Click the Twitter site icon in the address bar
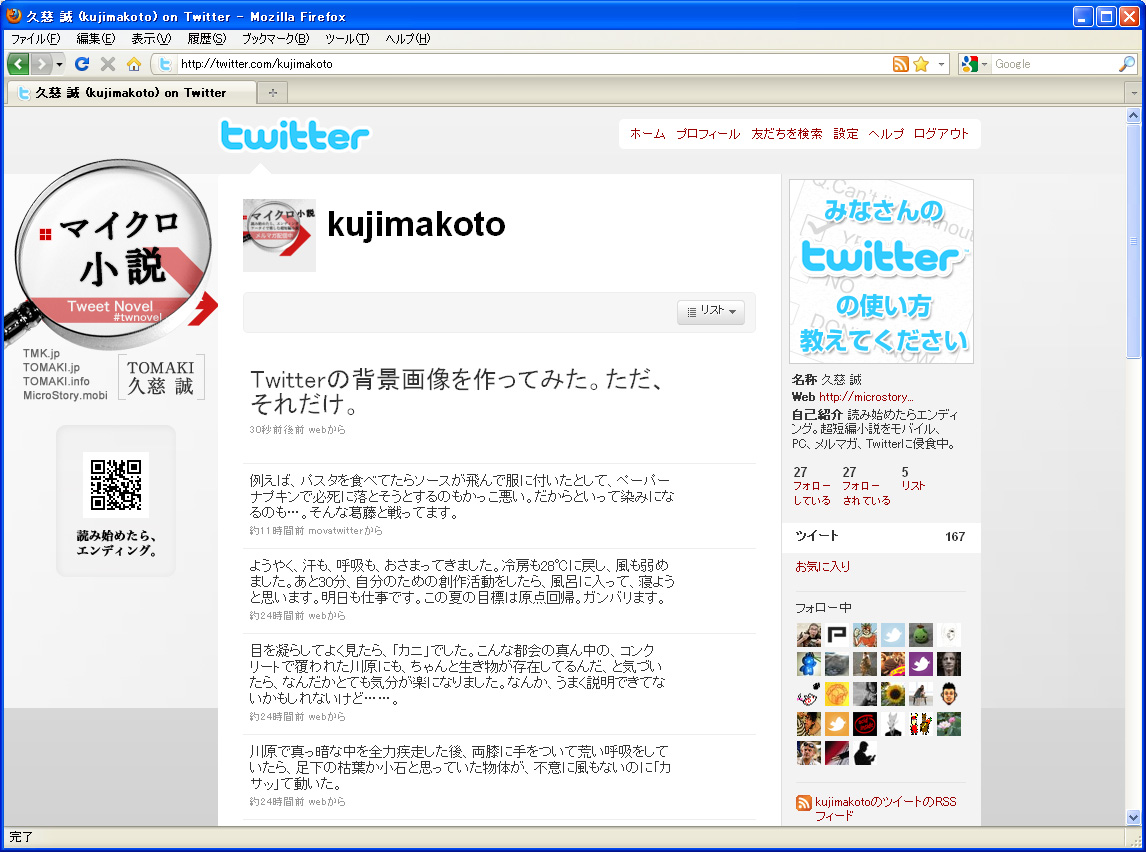This screenshot has width=1146, height=852. click(165, 64)
